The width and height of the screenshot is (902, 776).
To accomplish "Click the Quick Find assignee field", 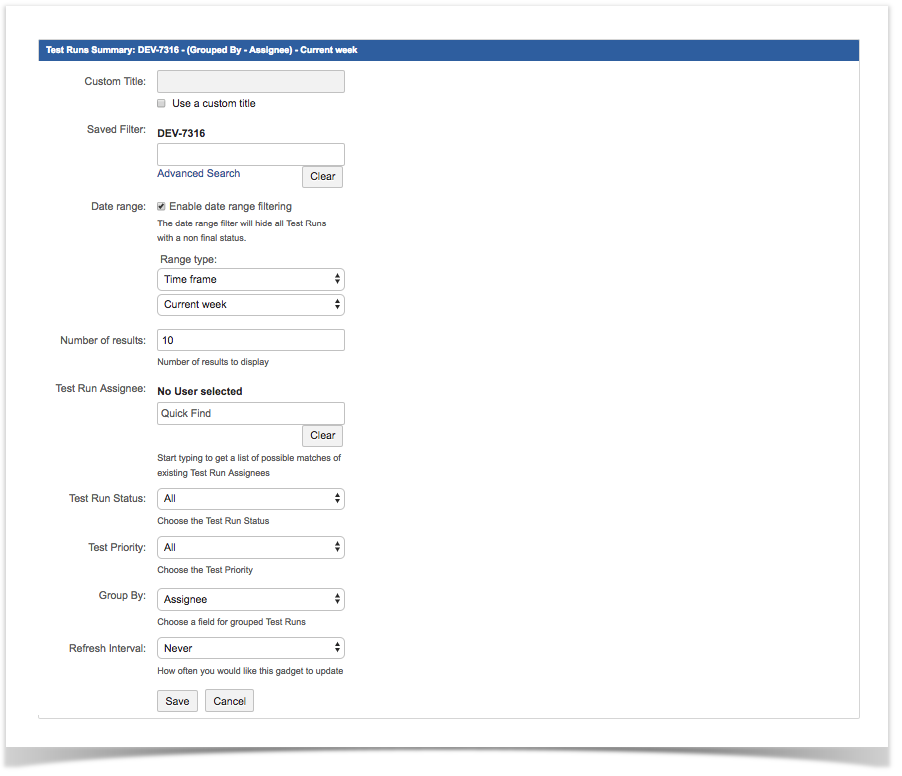I will pos(251,414).
